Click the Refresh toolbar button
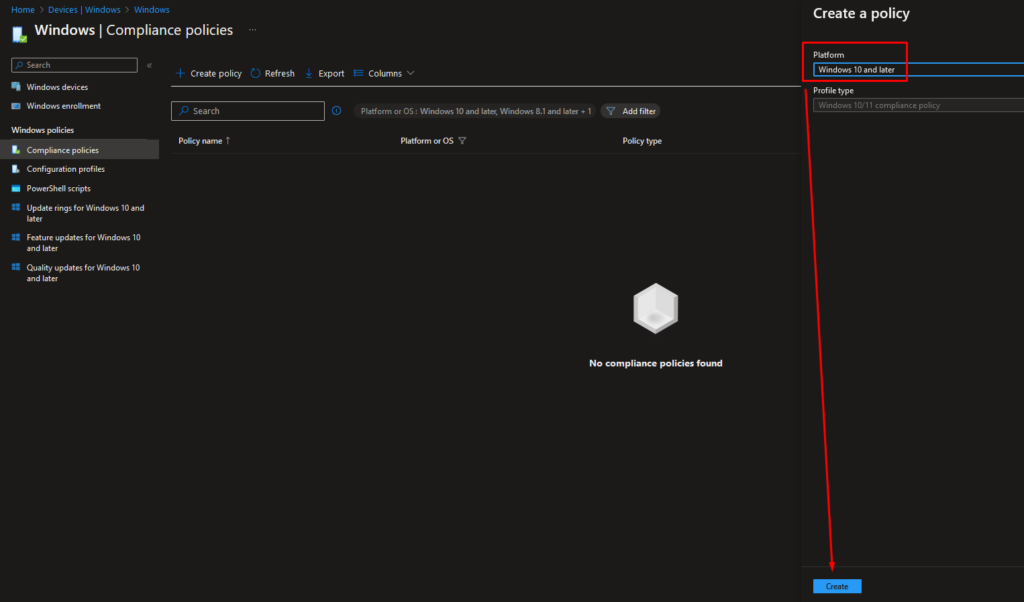This screenshot has width=1024, height=602. (272, 73)
